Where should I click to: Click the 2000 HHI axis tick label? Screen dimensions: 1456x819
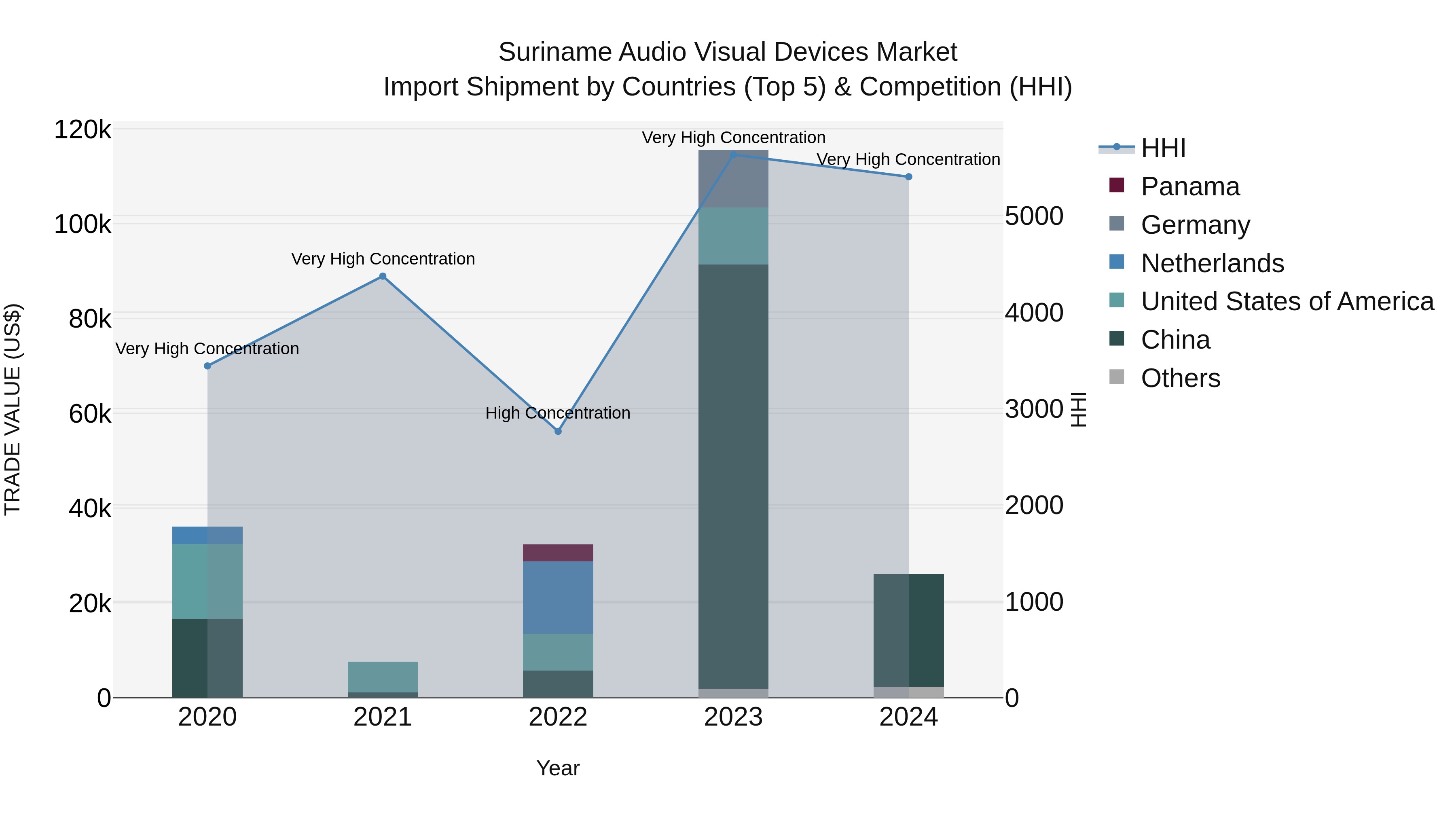1034,505
